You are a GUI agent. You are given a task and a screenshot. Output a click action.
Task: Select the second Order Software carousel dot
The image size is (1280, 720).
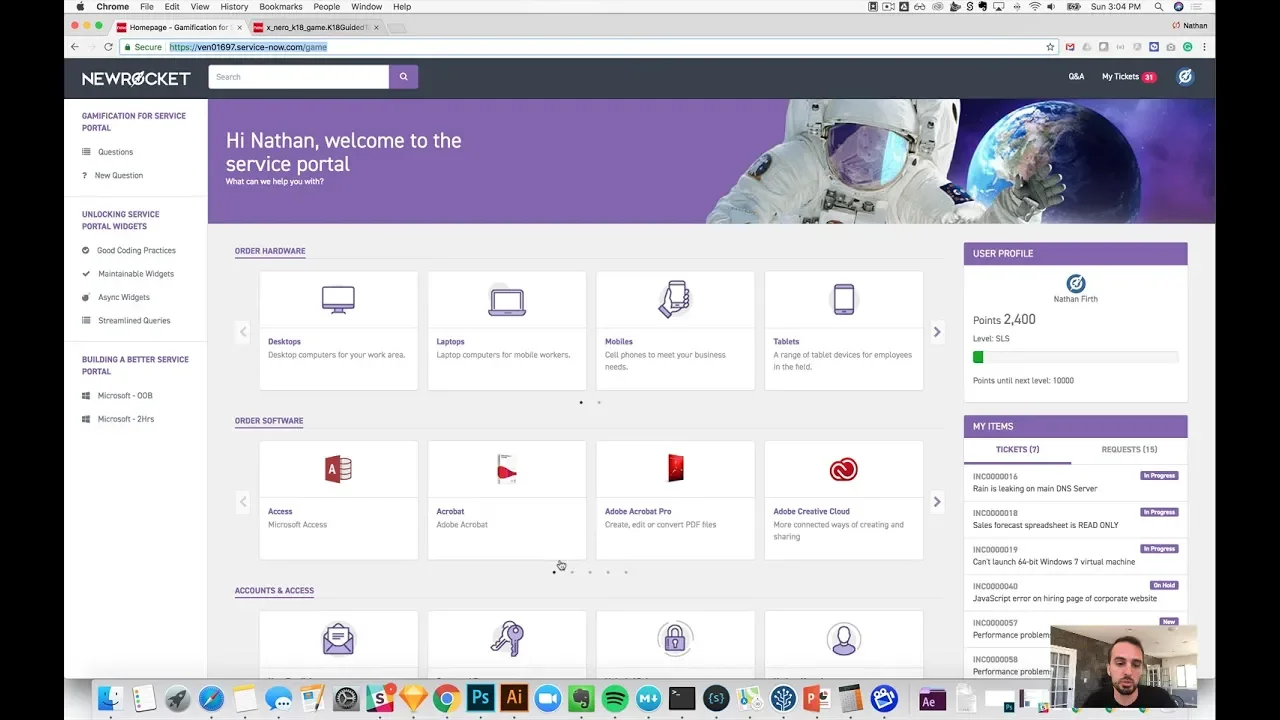[572, 571]
